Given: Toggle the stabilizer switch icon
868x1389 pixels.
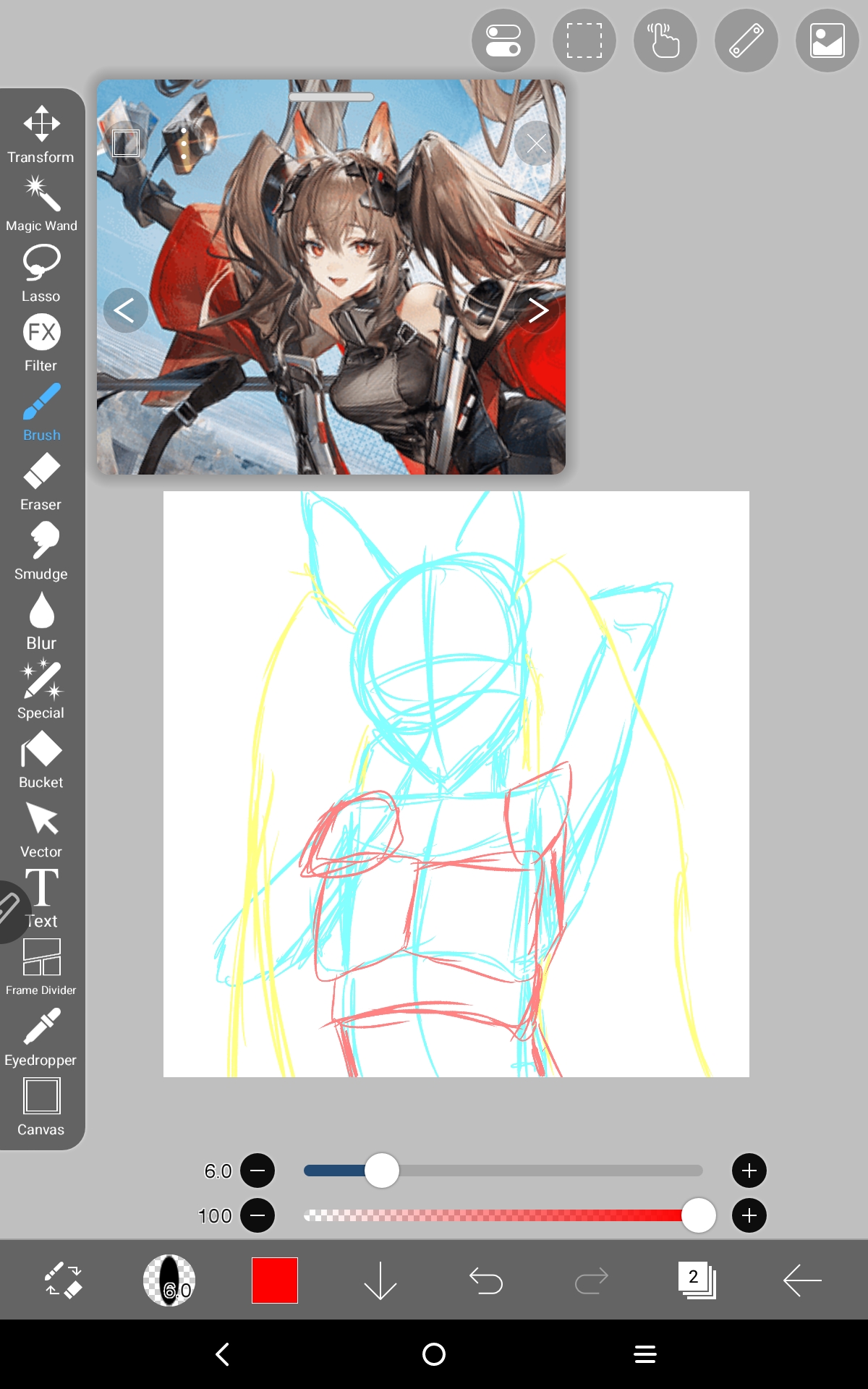Looking at the screenshot, I should coord(503,41).
